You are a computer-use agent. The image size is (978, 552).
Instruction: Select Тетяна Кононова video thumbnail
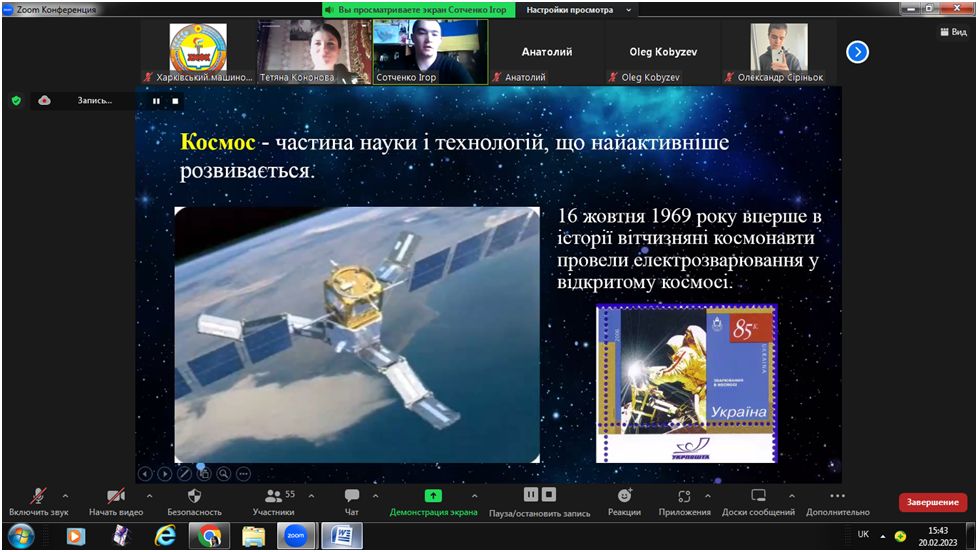[313, 52]
